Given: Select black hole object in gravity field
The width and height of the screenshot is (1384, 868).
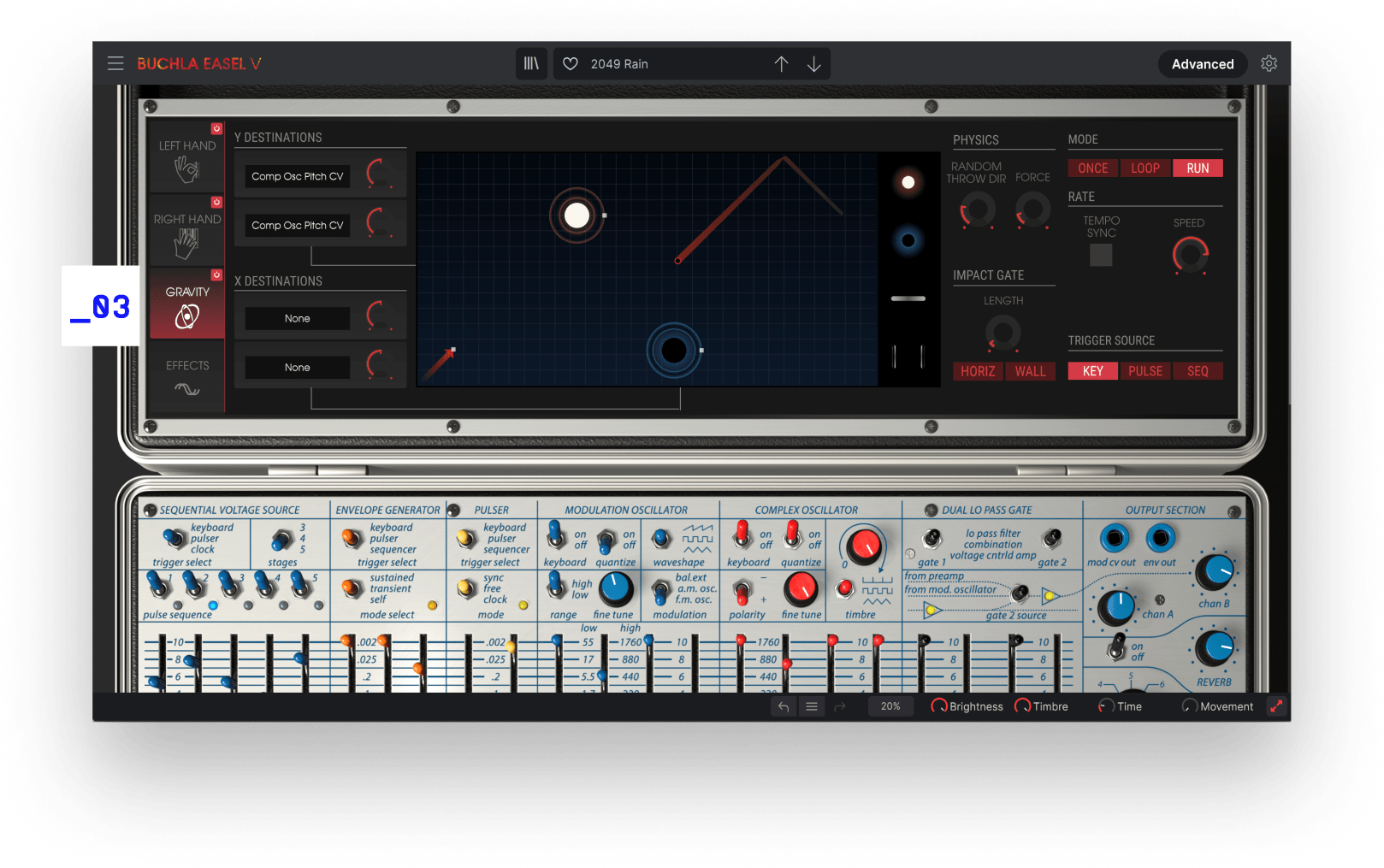Looking at the screenshot, I should [674, 350].
